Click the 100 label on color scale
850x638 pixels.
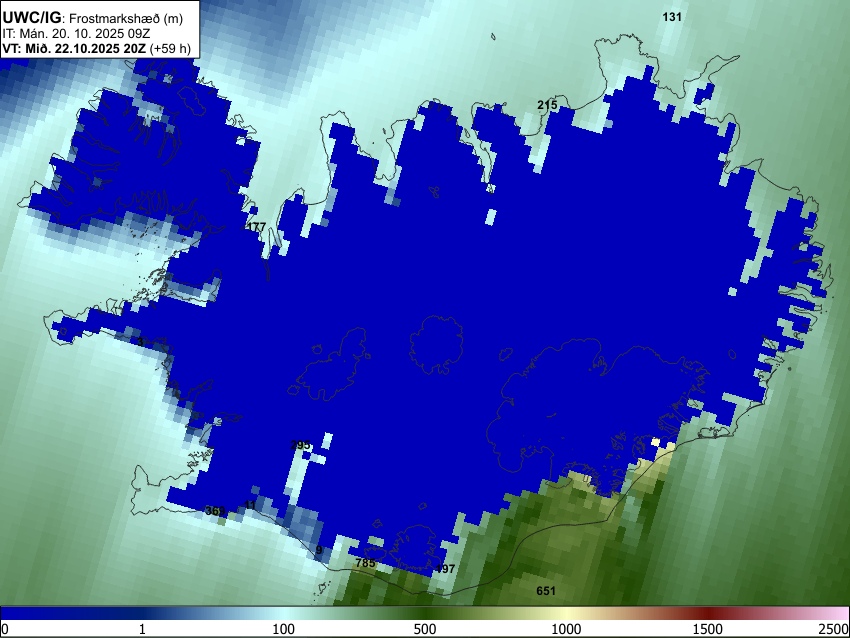pos(284,629)
